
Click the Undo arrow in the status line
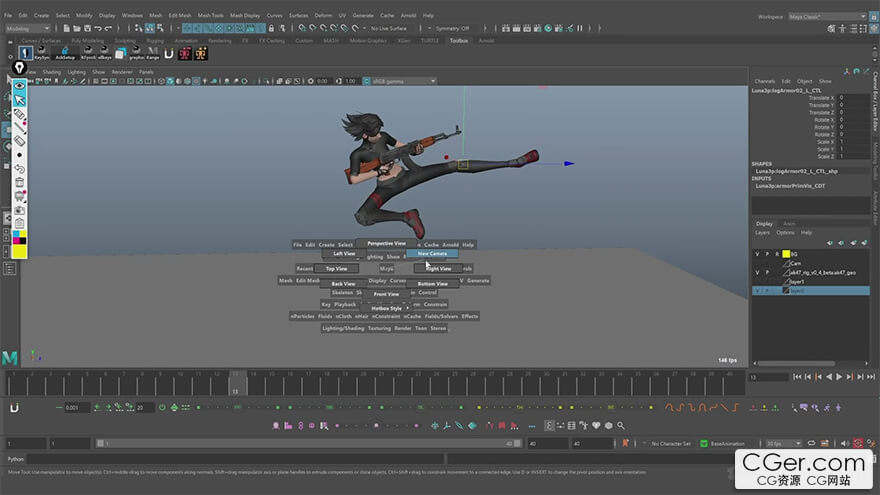coord(98,28)
